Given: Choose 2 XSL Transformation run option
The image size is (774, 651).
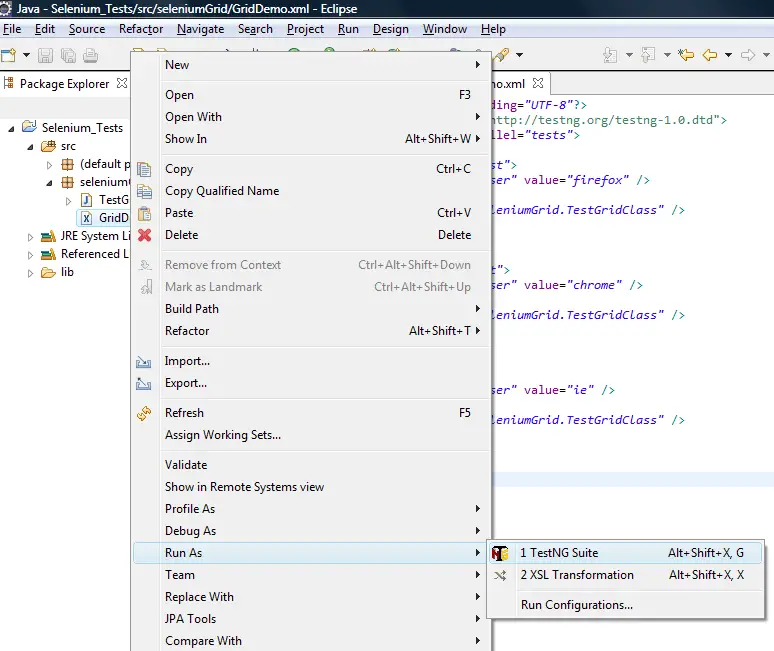Looking at the screenshot, I should click(576, 575).
